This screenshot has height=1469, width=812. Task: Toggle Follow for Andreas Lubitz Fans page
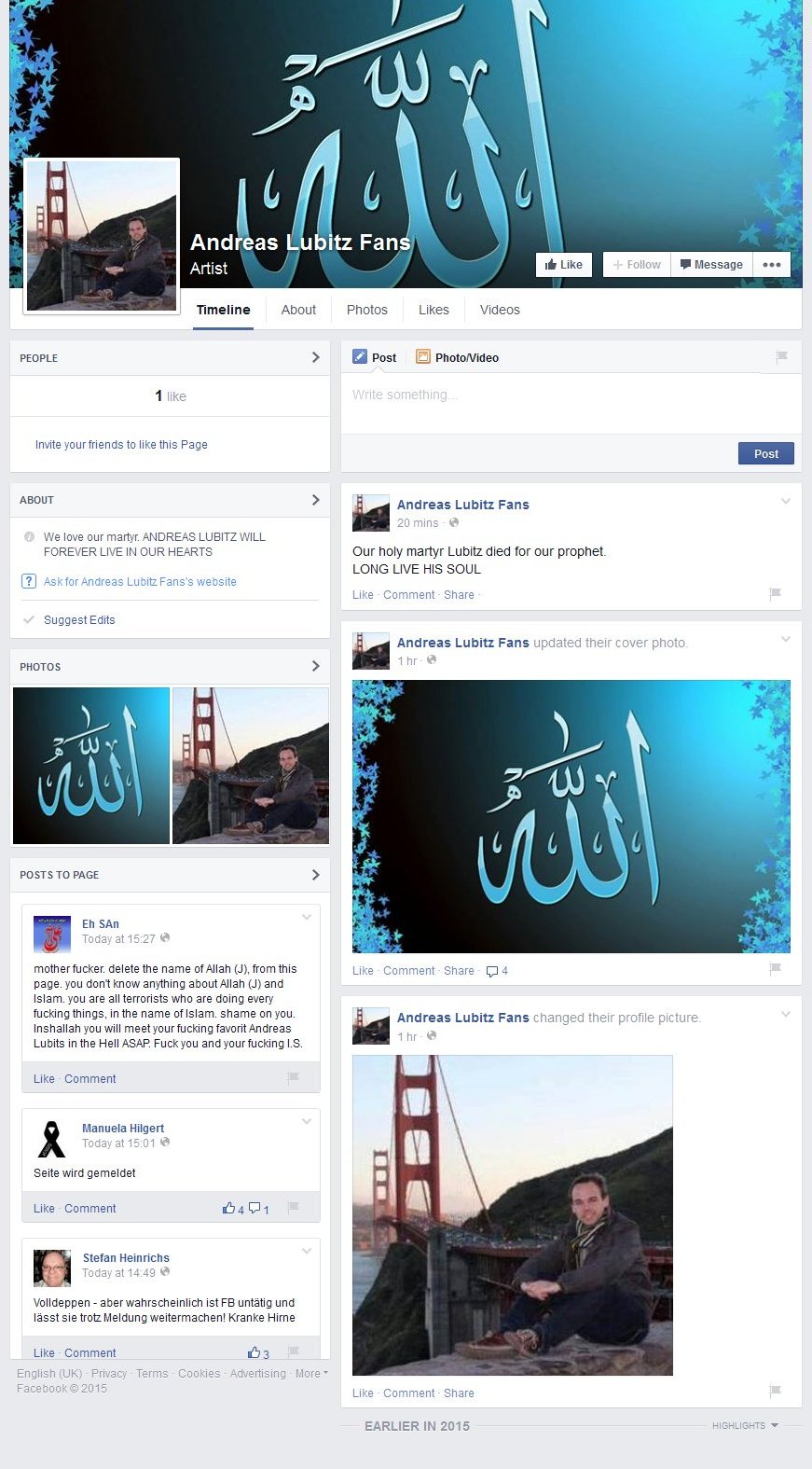[637, 265]
